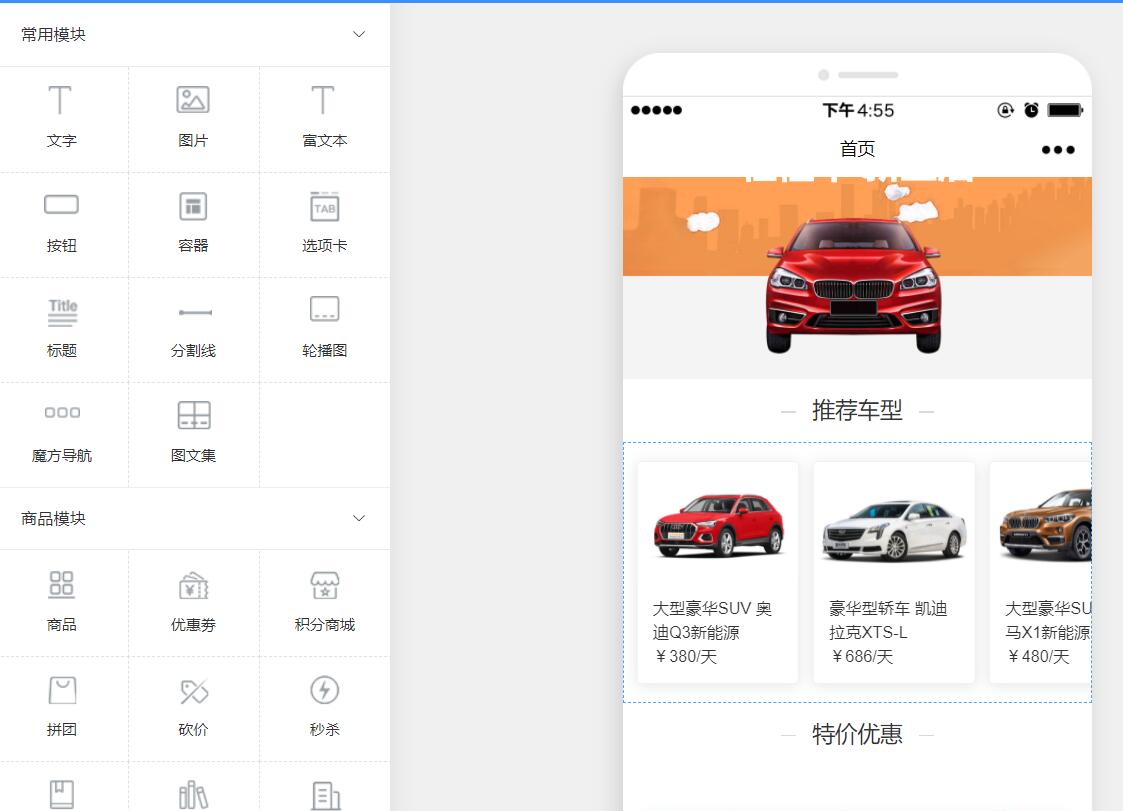Image resolution: width=1123 pixels, height=811 pixels.
Task: Click the 常用模块 section header text
Action: click(54, 34)
